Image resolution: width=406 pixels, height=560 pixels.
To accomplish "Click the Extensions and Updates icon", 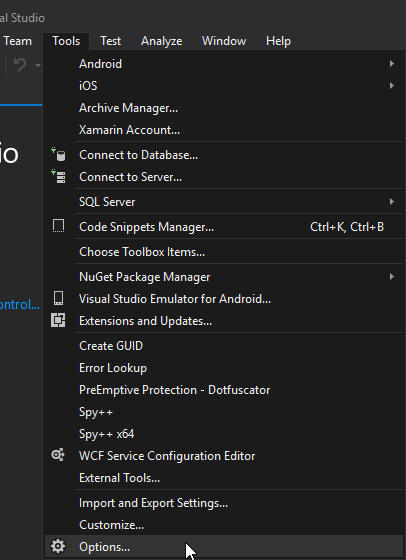I will [x=58, y=320].
